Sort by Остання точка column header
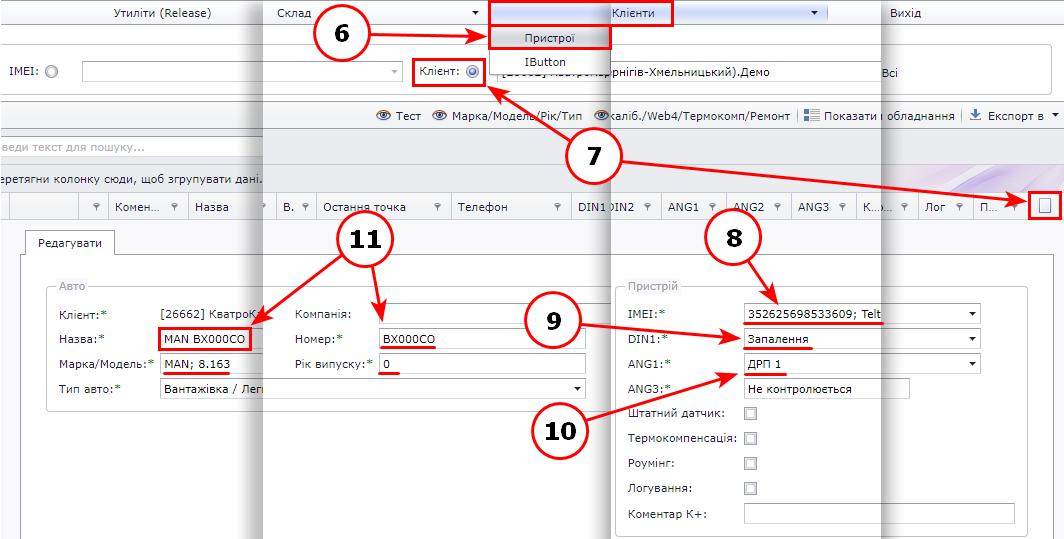 pos(364,207)
